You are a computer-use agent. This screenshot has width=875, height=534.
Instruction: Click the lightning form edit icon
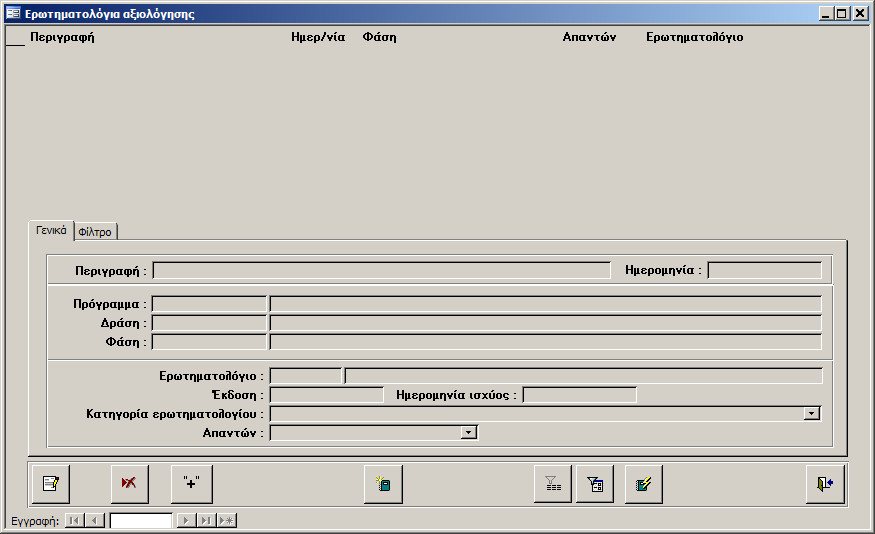[x=644, y=484]
